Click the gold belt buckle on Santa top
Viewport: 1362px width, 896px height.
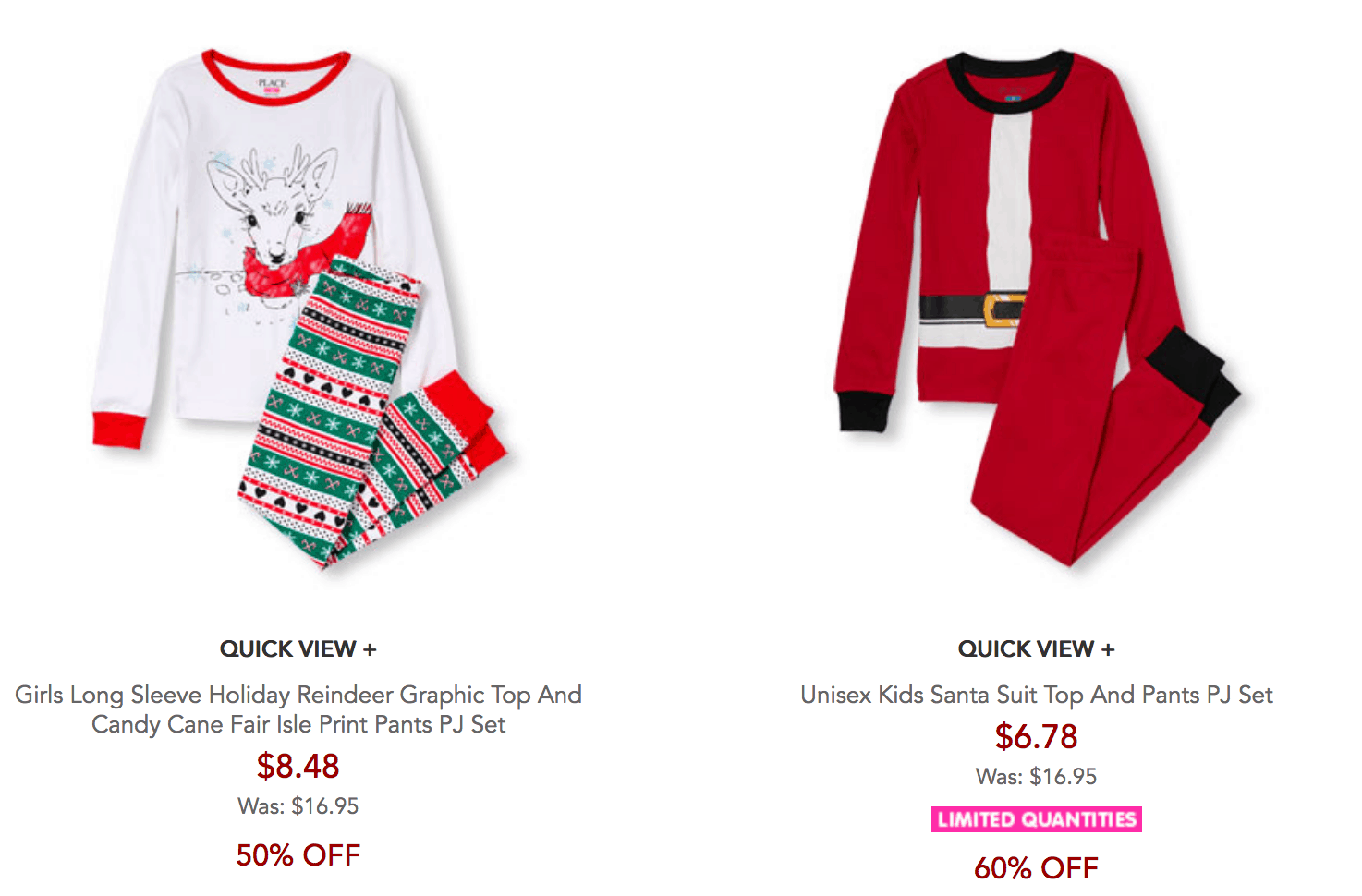1003,310
